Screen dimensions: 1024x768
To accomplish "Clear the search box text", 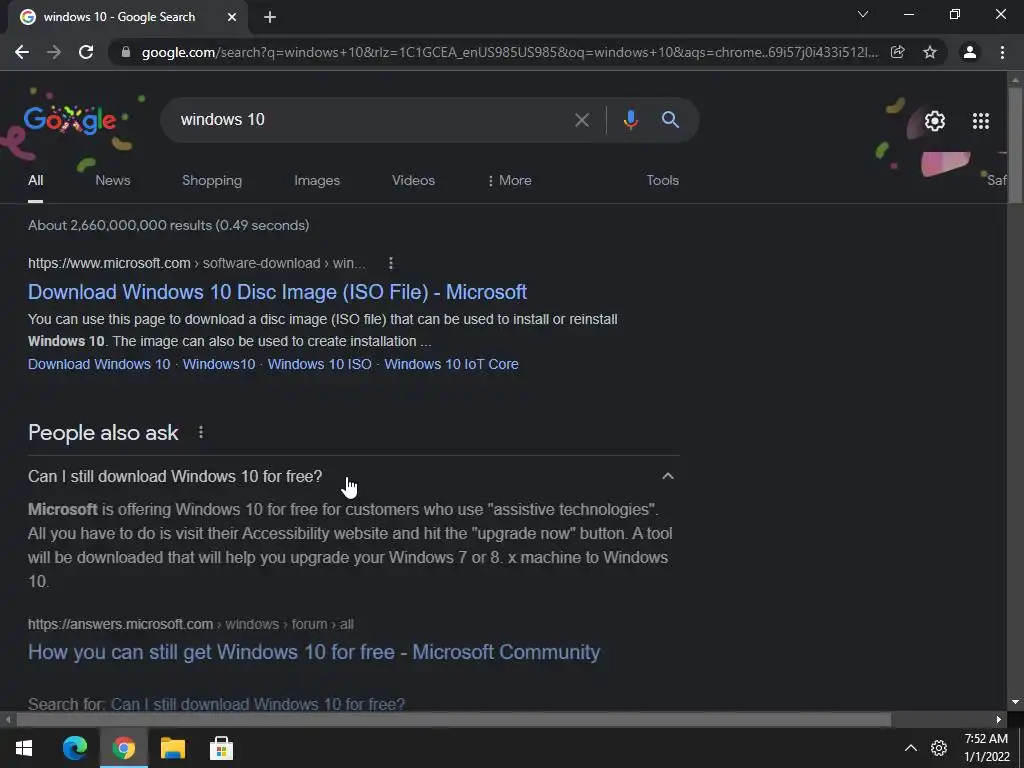I will [582, 120].
